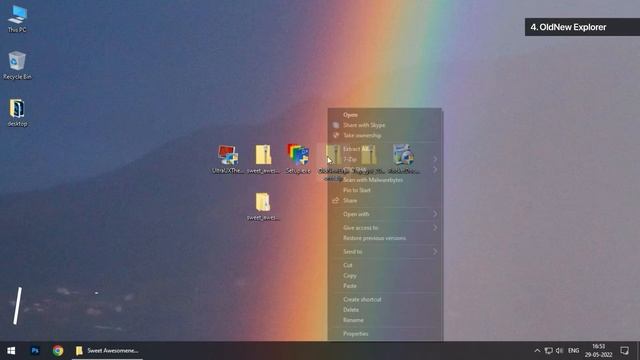640x360 pixels.
Task: Launch Google Chrome from the taskbar
Action: [x=58, y=351]
